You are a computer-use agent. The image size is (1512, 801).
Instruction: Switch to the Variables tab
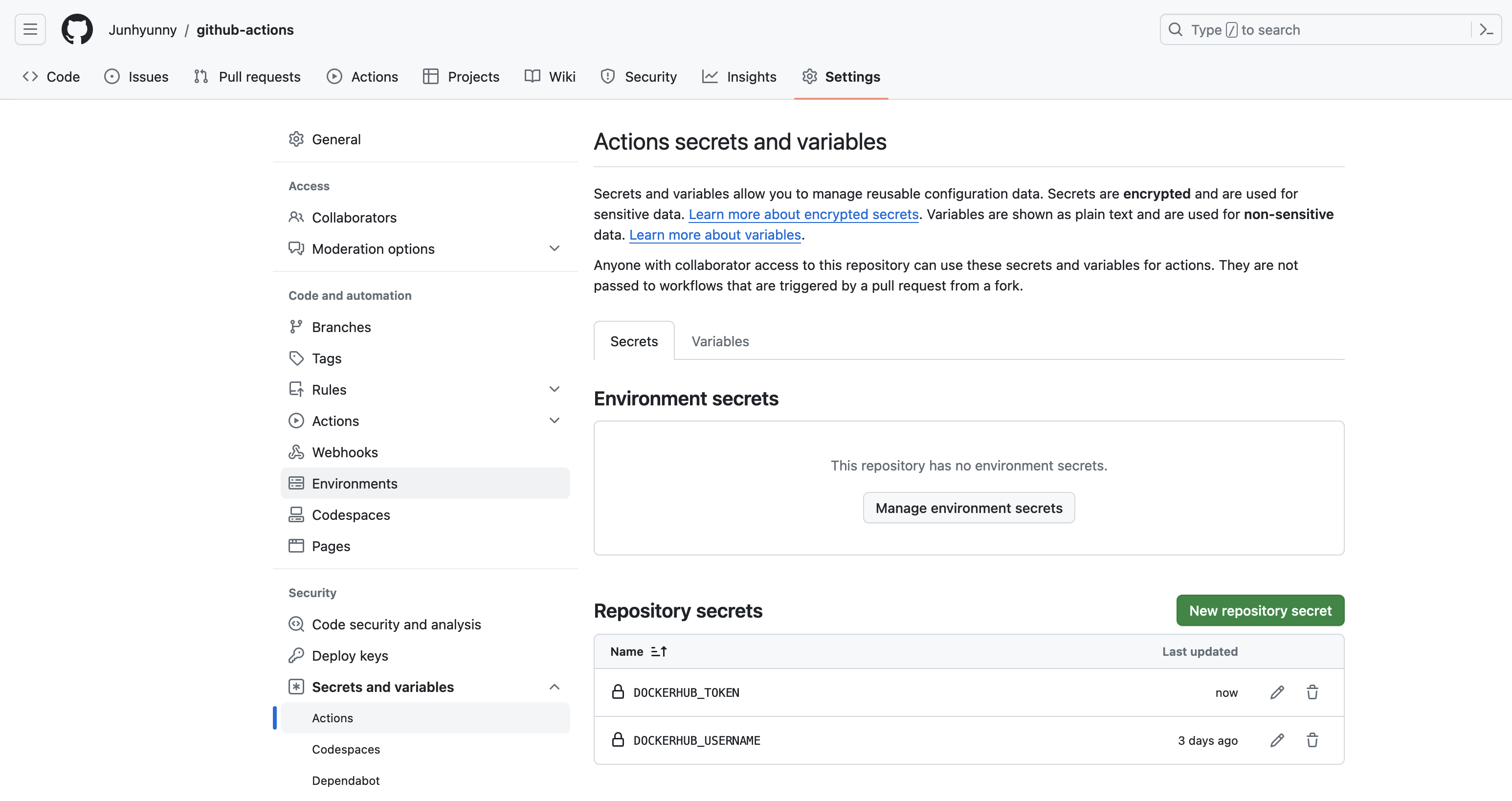click(720, 341)
